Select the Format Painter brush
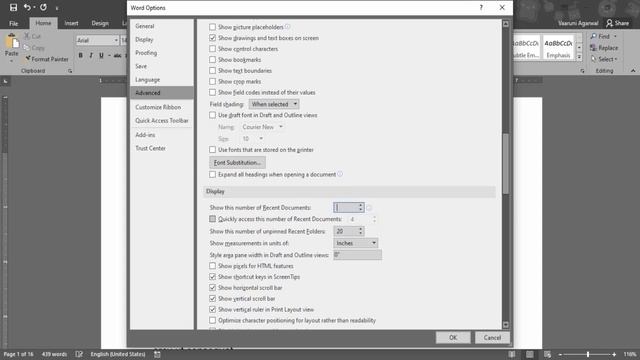Image resolution: width=640 pixels, height=360 pixels. (x=28, y=59)
